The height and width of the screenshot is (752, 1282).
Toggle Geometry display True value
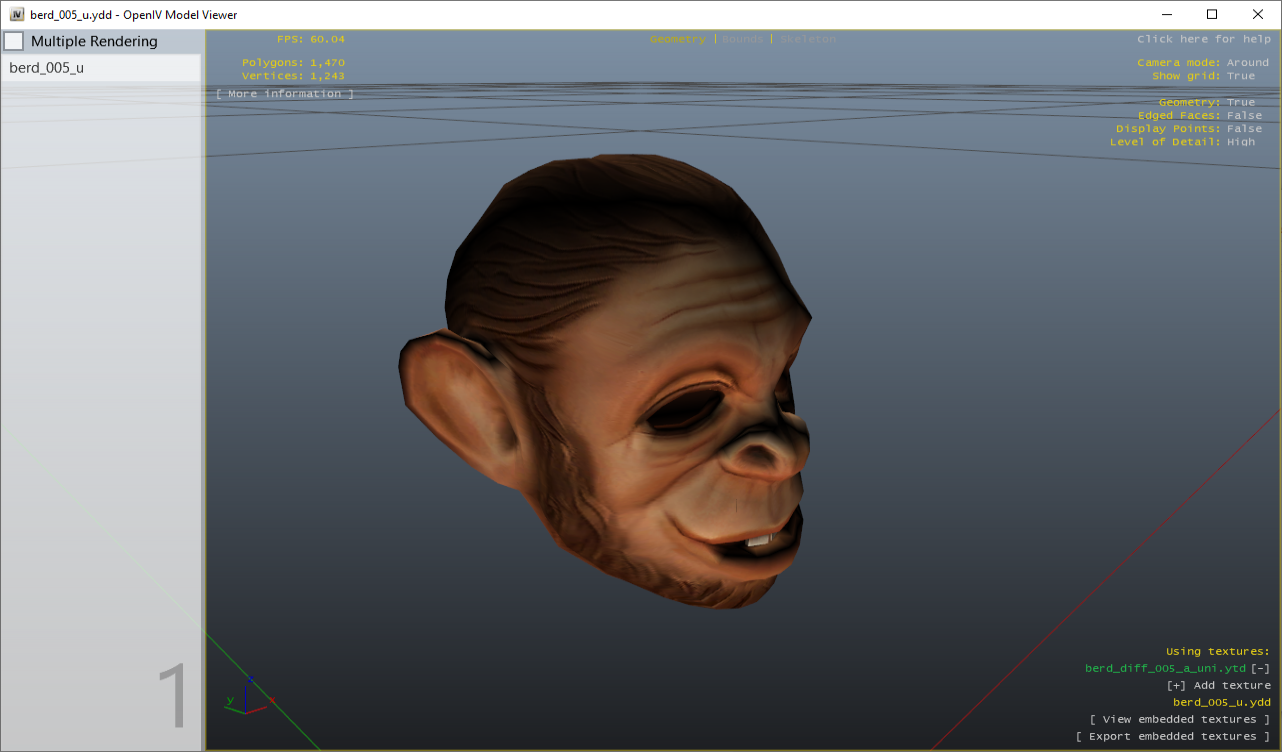pyautogui.click(x=1240, y=103)
